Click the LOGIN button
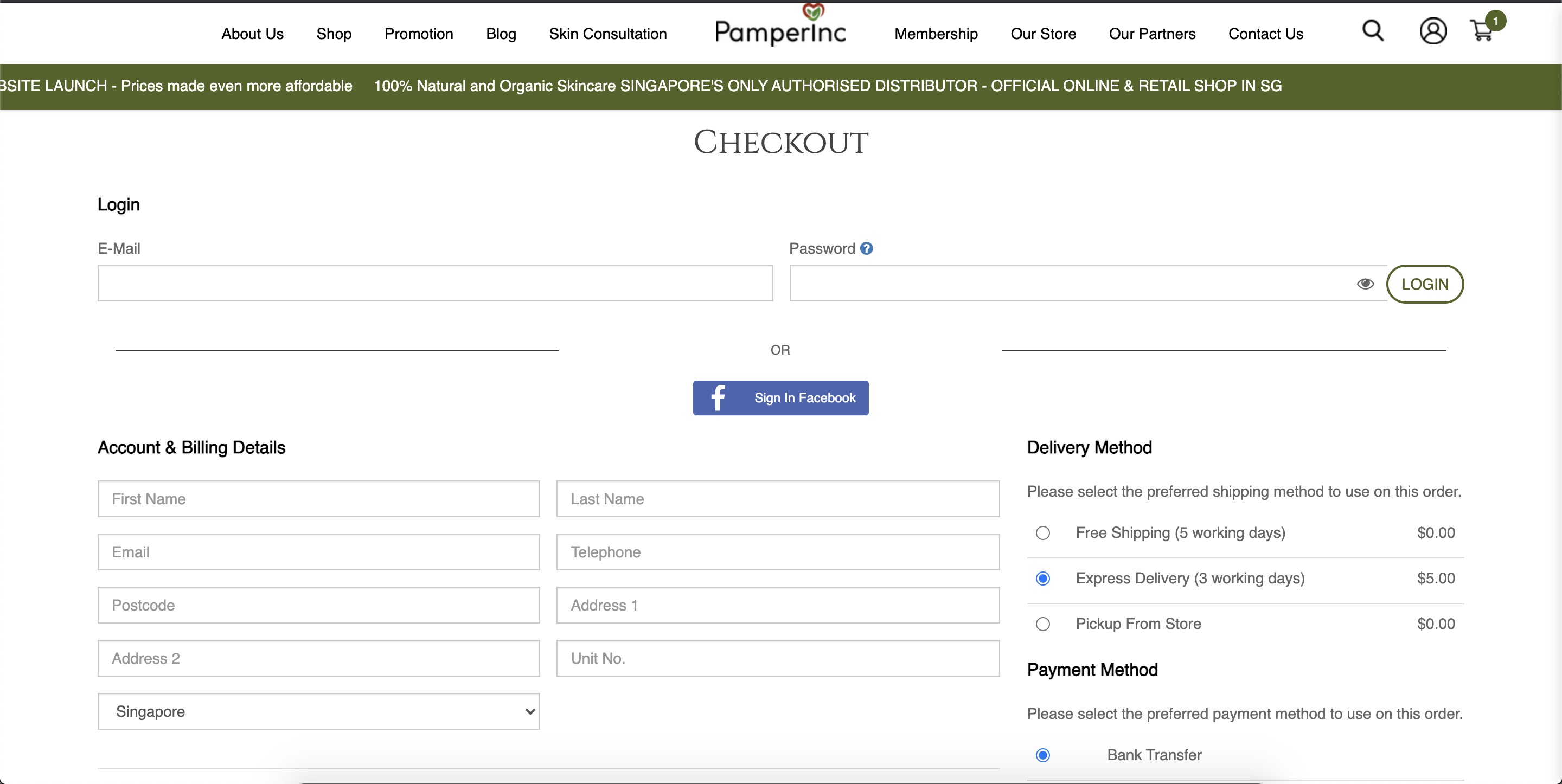Screen dimensions: 1562x784 (x=1424, y=284)
